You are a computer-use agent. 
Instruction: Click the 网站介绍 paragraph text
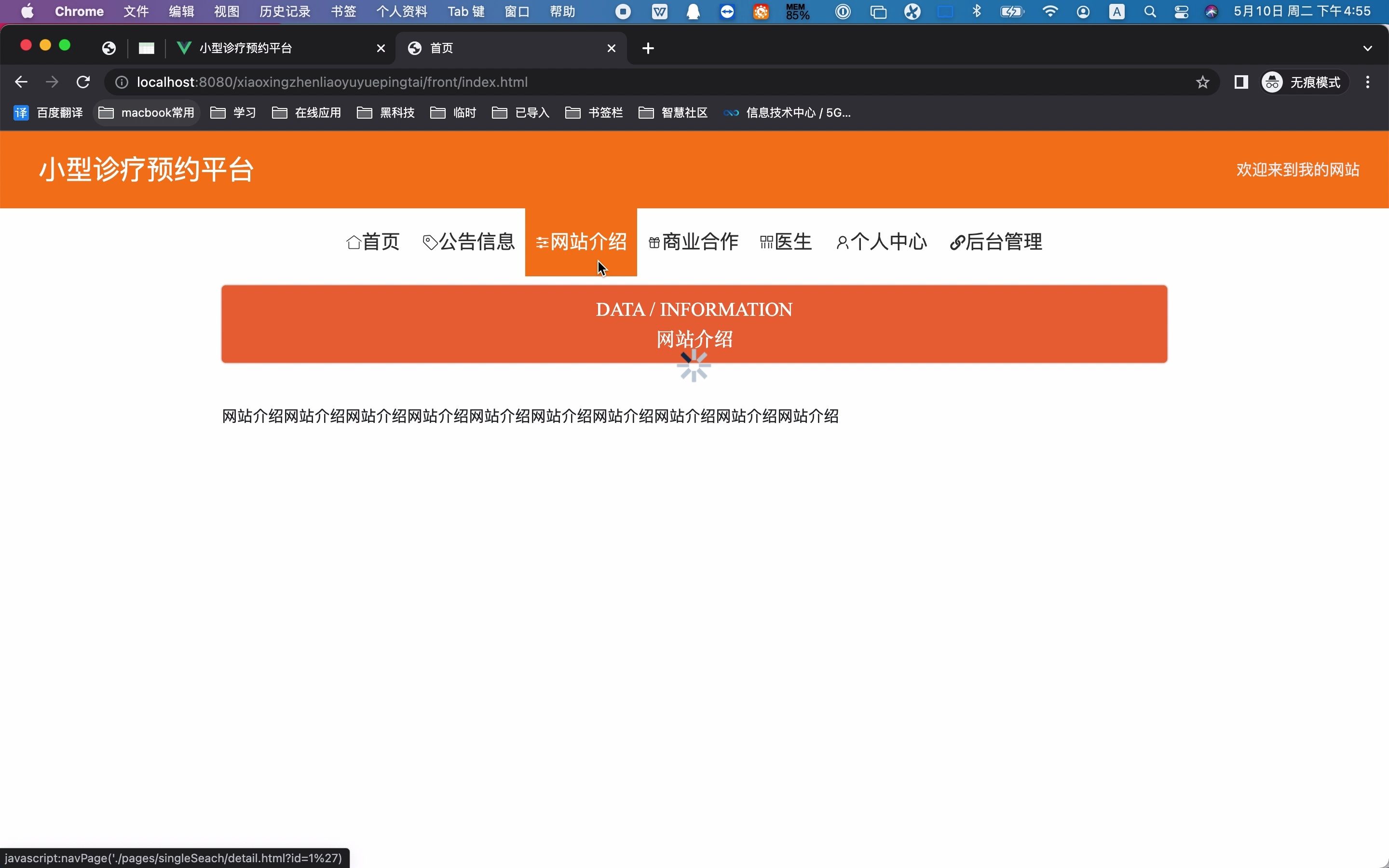[531, 416]
